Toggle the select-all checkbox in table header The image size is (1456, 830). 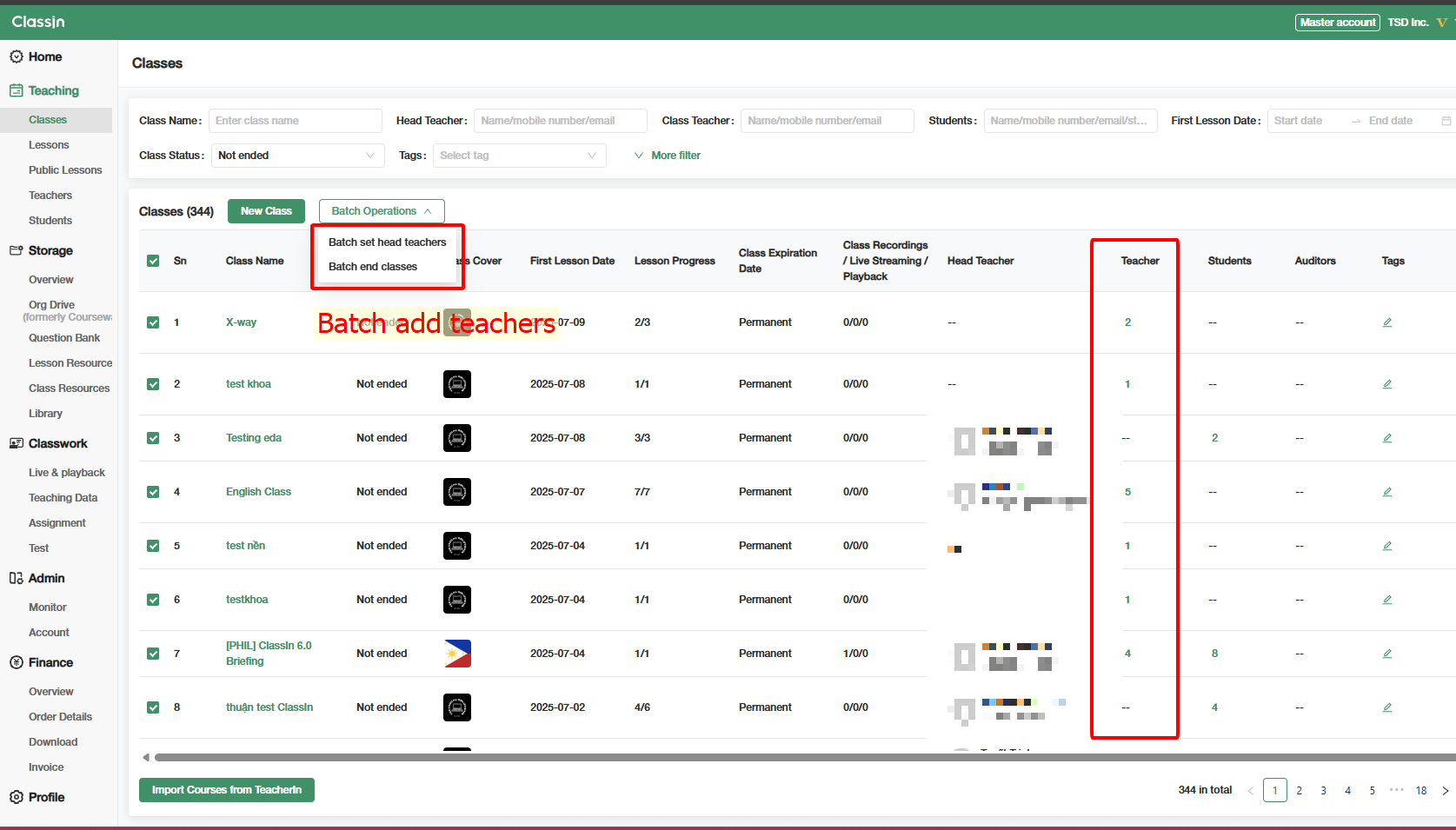tap(153, 261)
